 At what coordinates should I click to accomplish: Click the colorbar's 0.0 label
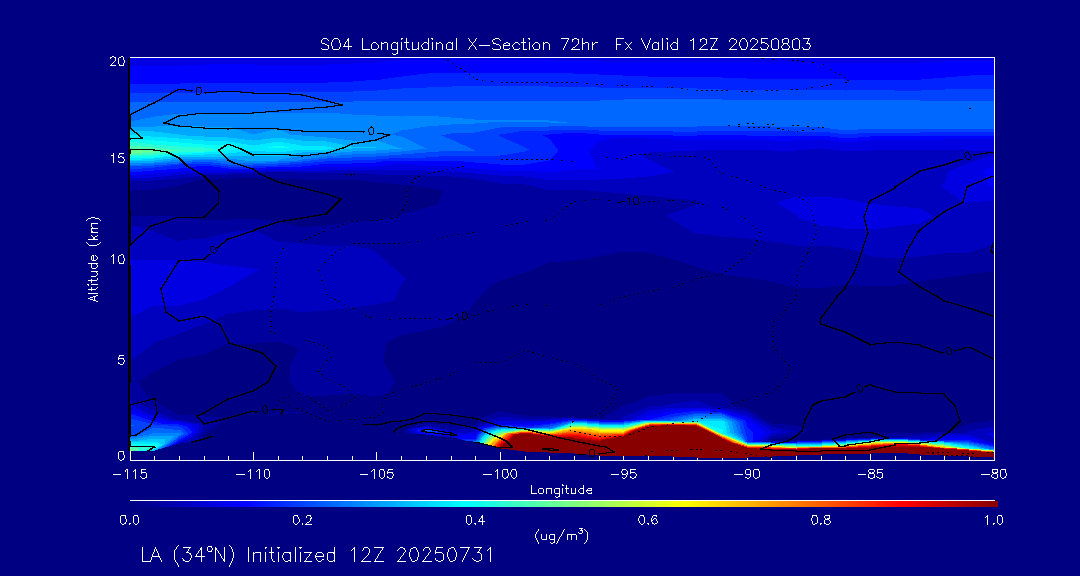(x=130, y=520)
